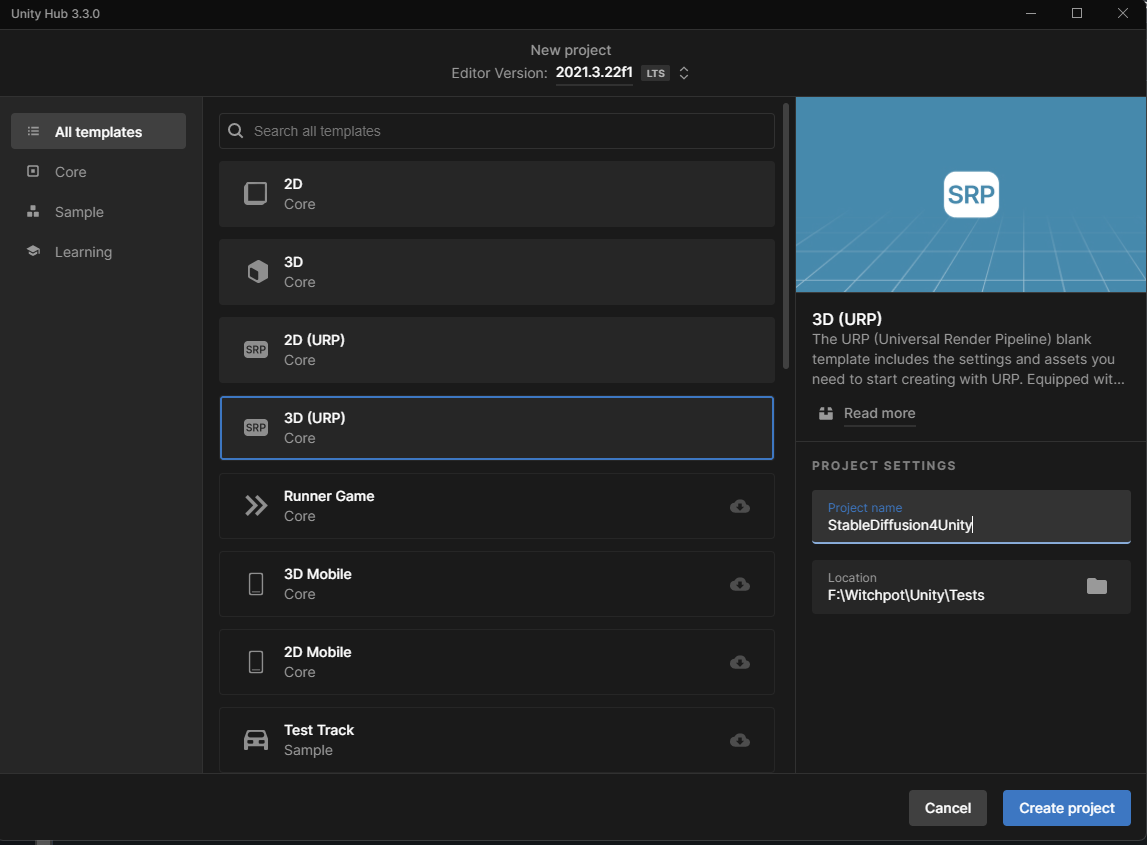Click the LTS badge
The width and height of the screenshot is (1147, 845).
(x=655, y=73)
